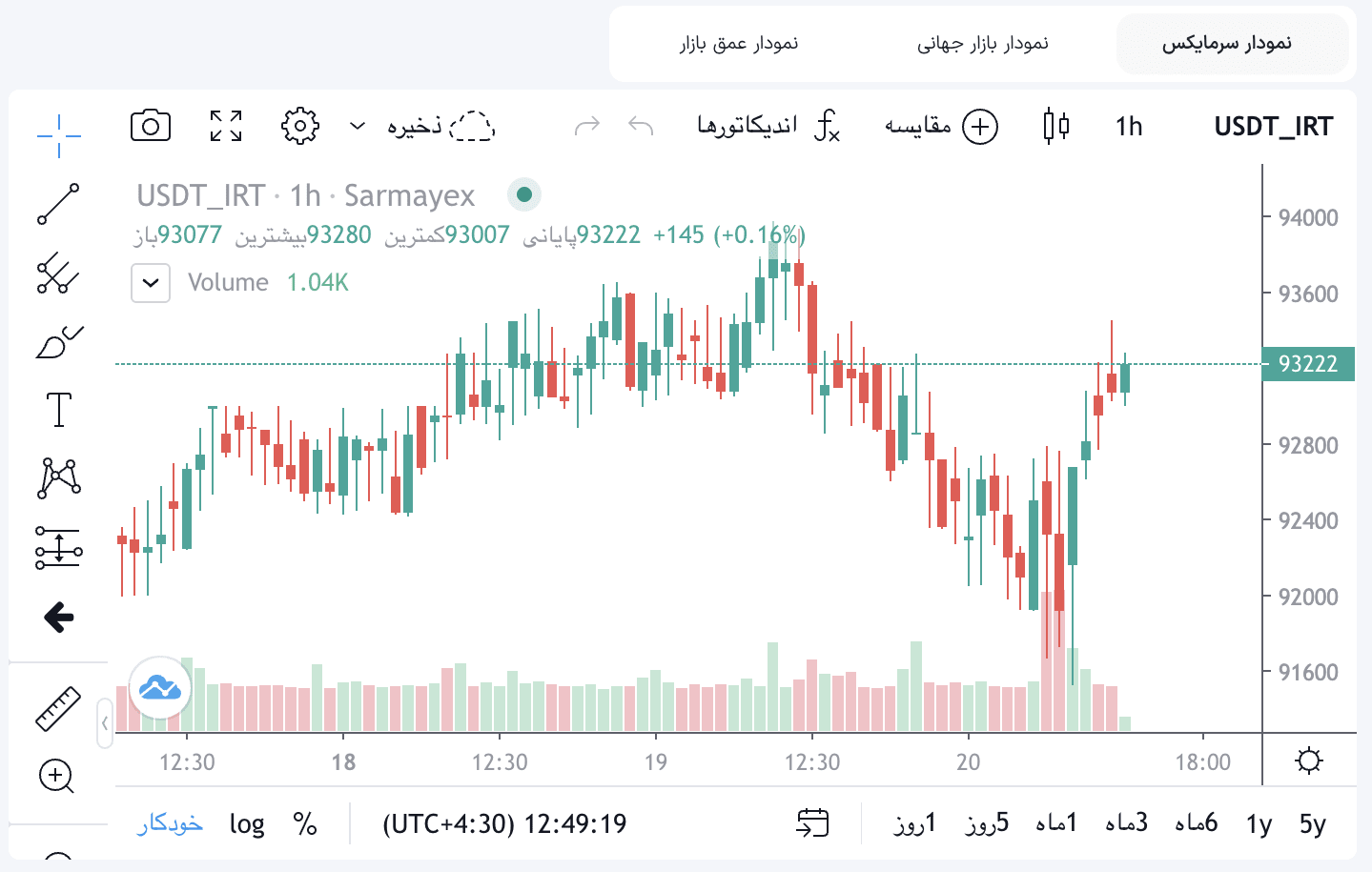This screenshot has height=872, width=1372.
Task: Choose the brush drawing tool
Action: pos(59,342)
